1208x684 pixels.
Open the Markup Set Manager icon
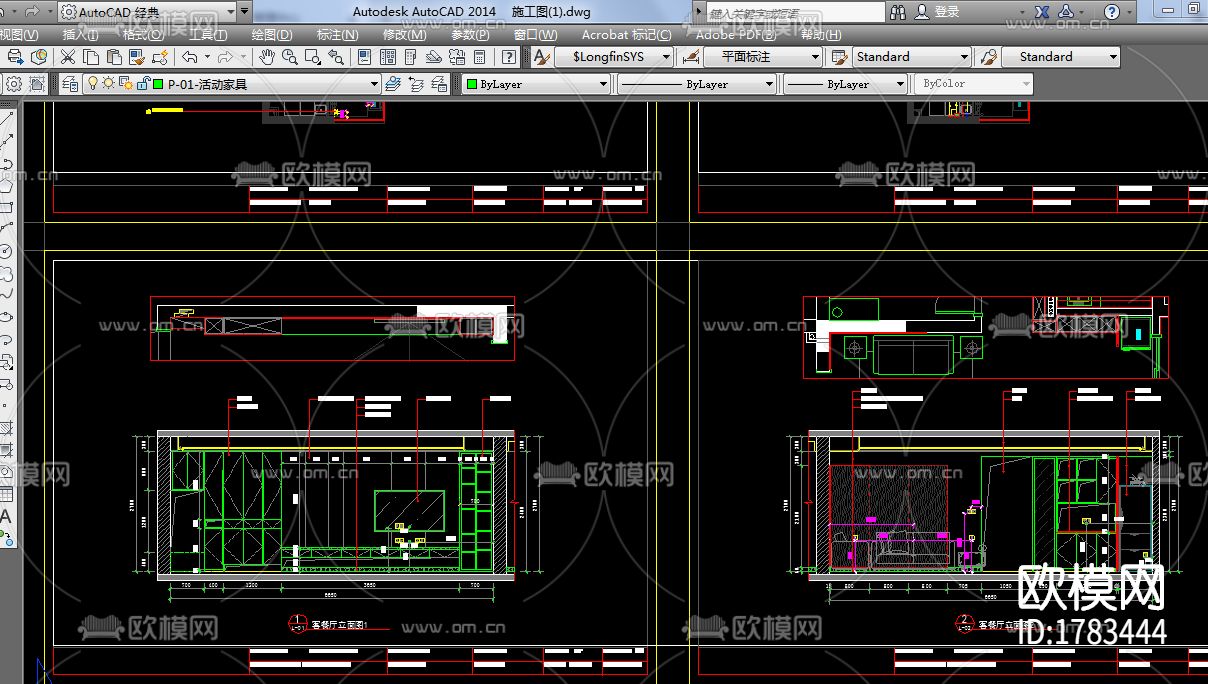456,57
